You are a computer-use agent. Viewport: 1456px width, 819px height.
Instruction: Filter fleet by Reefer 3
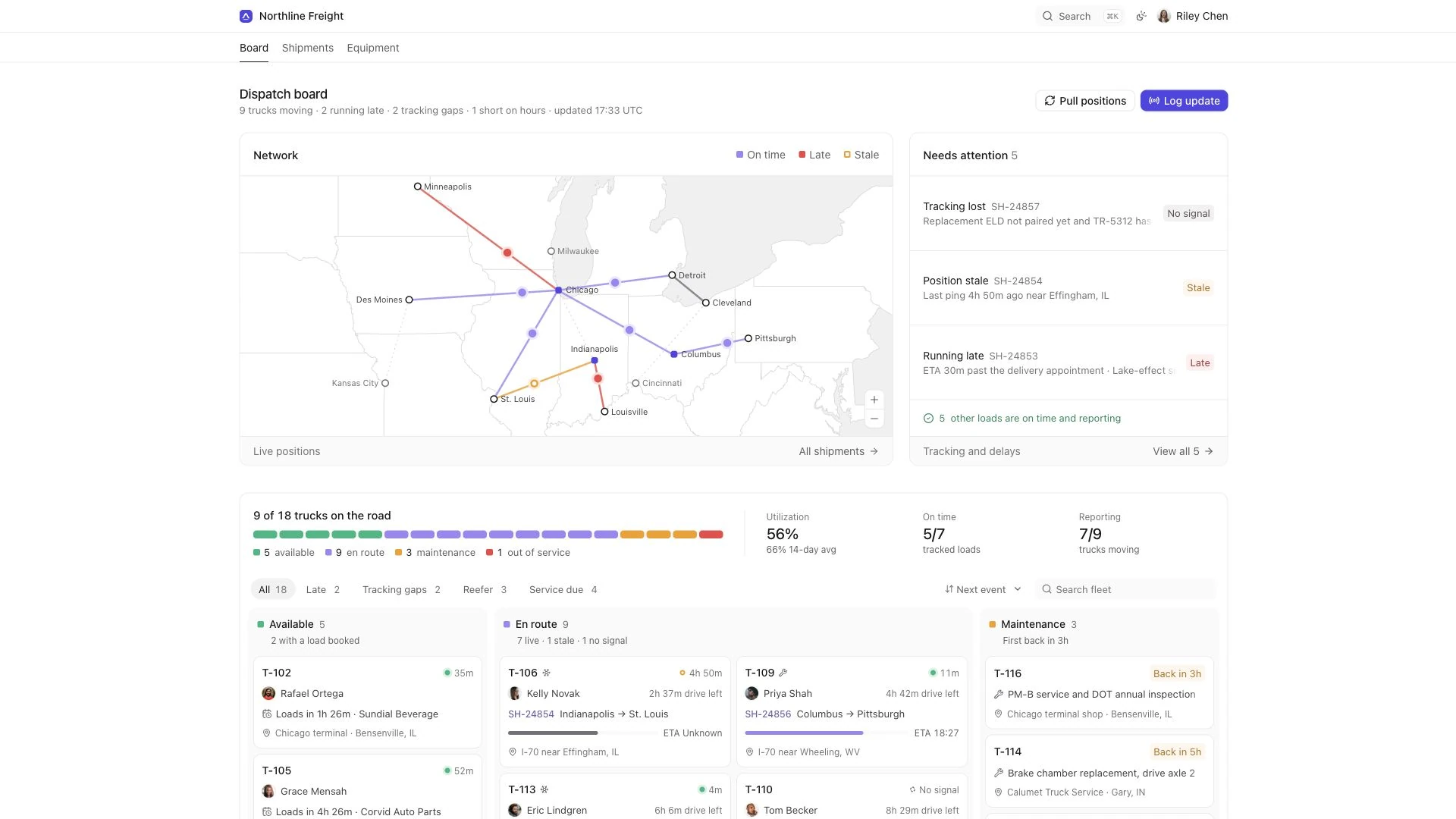485,589
